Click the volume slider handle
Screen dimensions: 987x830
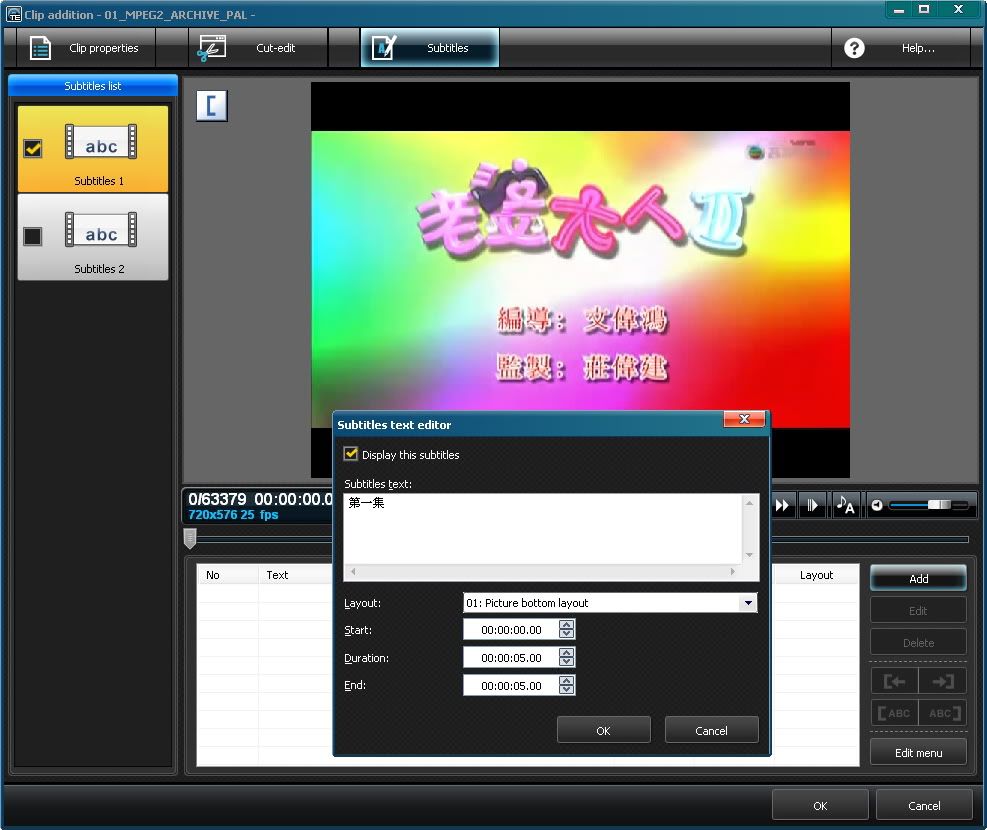pos(939,505)
